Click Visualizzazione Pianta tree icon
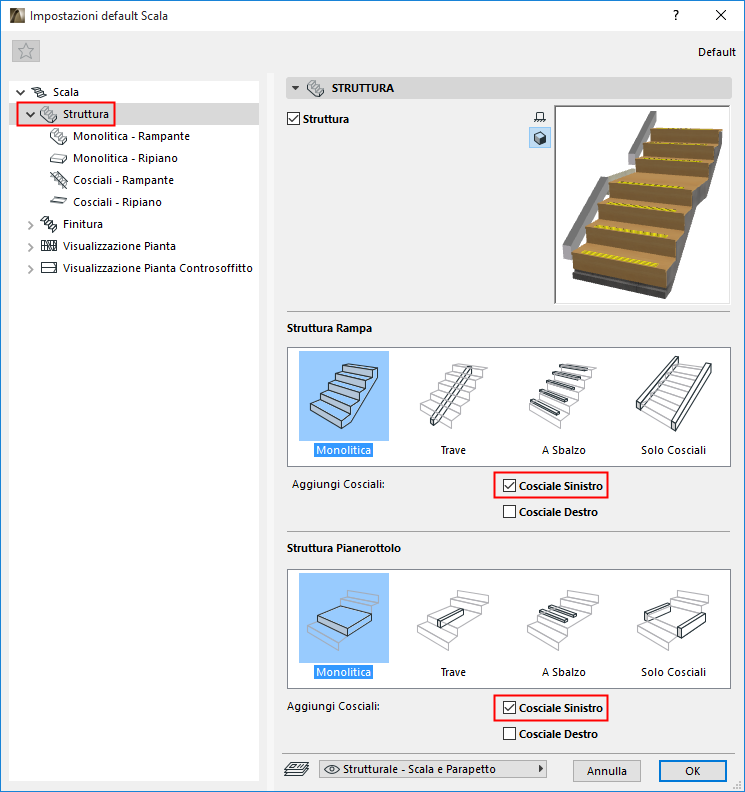Screen dimensions: 745x792 pos(49,246)
